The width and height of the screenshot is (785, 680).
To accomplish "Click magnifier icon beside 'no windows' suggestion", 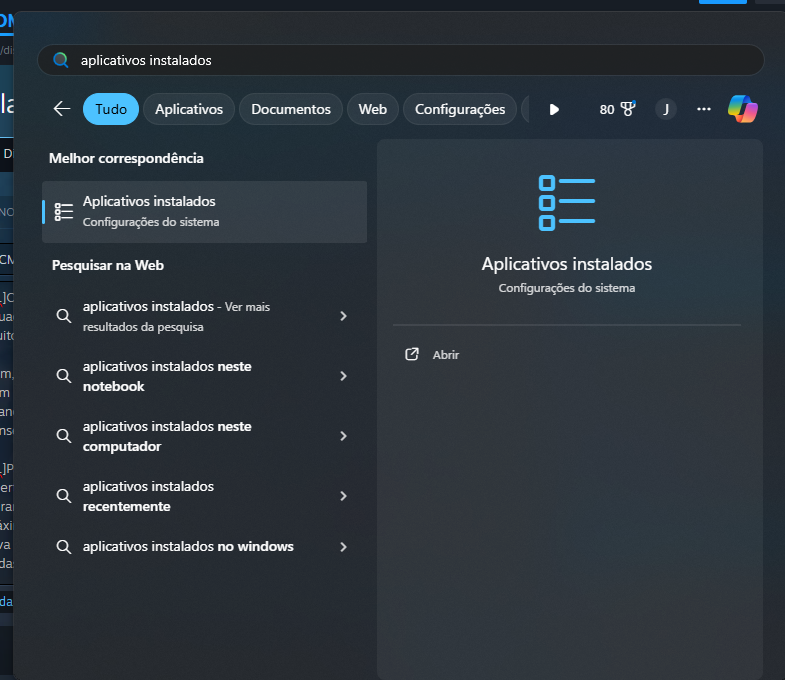I will (64, 547).
